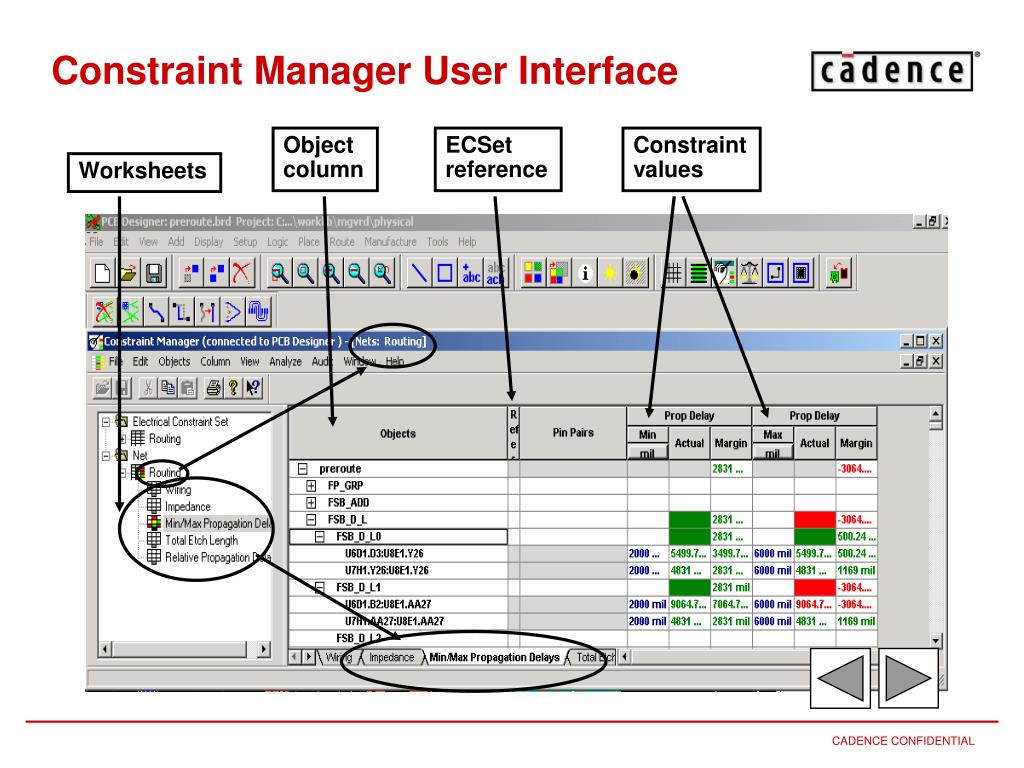The width and height of the screenshot is (1024, 768).
Task: Click red Actual cell in FSB_D_L1 row
Action: (x=814, y=588)
